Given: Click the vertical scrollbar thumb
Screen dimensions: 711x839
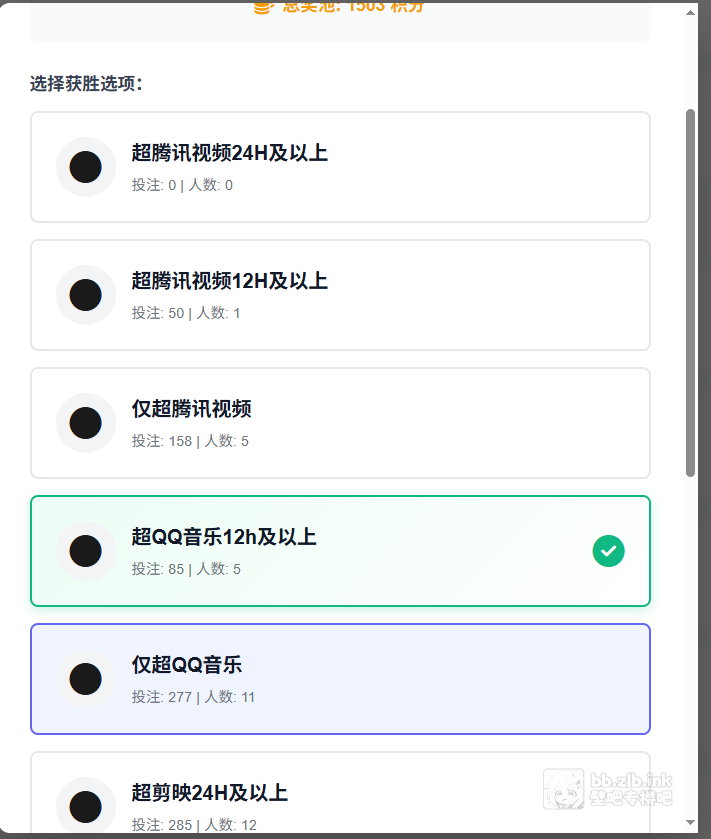Looking at the screenshot, I should [690, 290].
